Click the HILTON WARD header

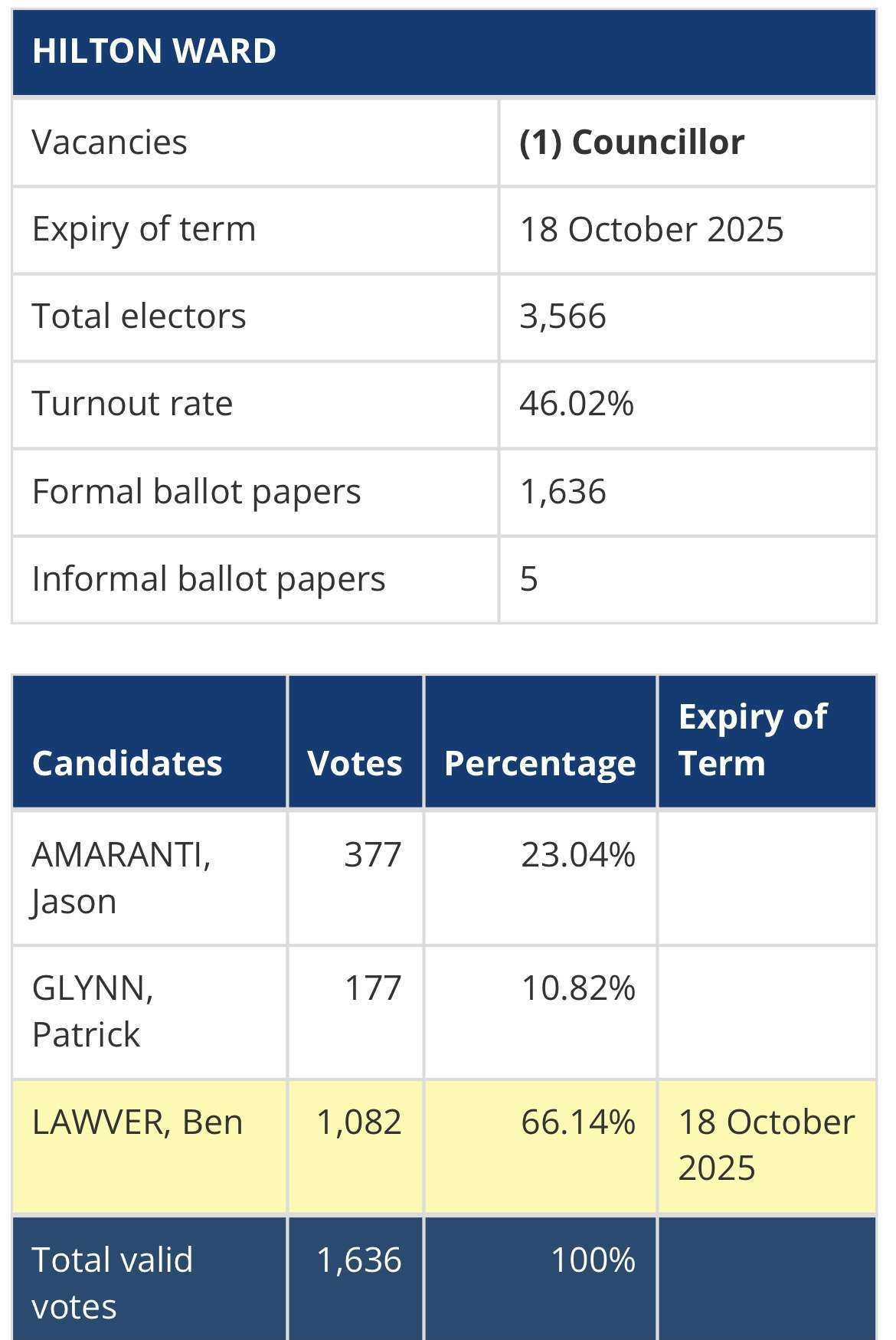tap(154, 51)
